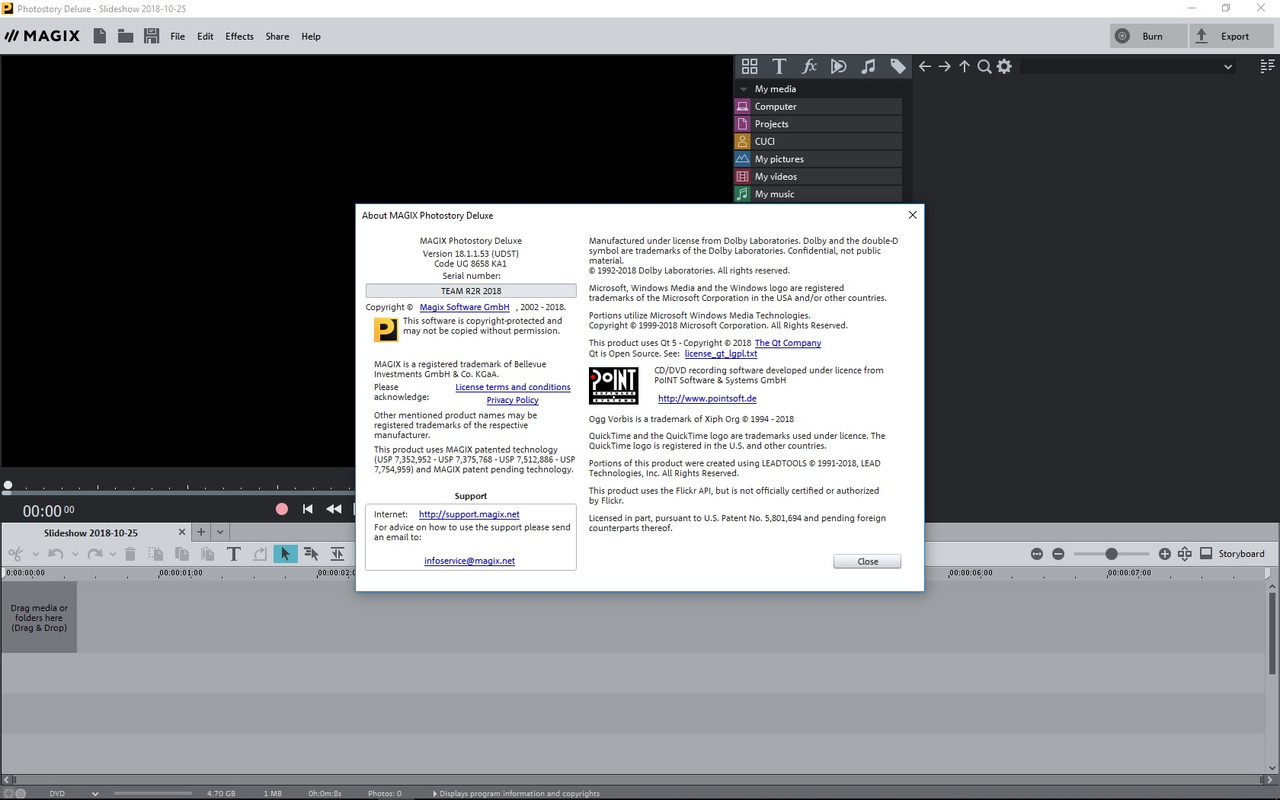Open the media import grid tab

click(x=749, y=66)
